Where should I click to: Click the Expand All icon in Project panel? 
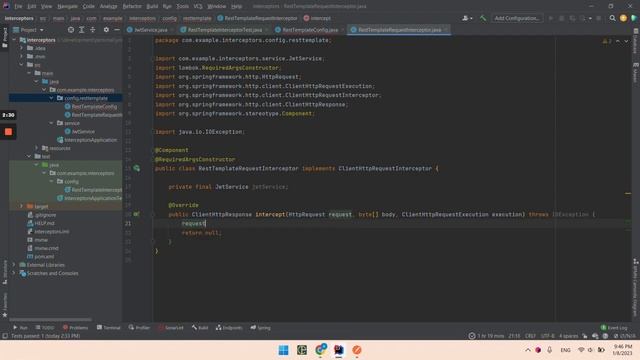point(82,30)
